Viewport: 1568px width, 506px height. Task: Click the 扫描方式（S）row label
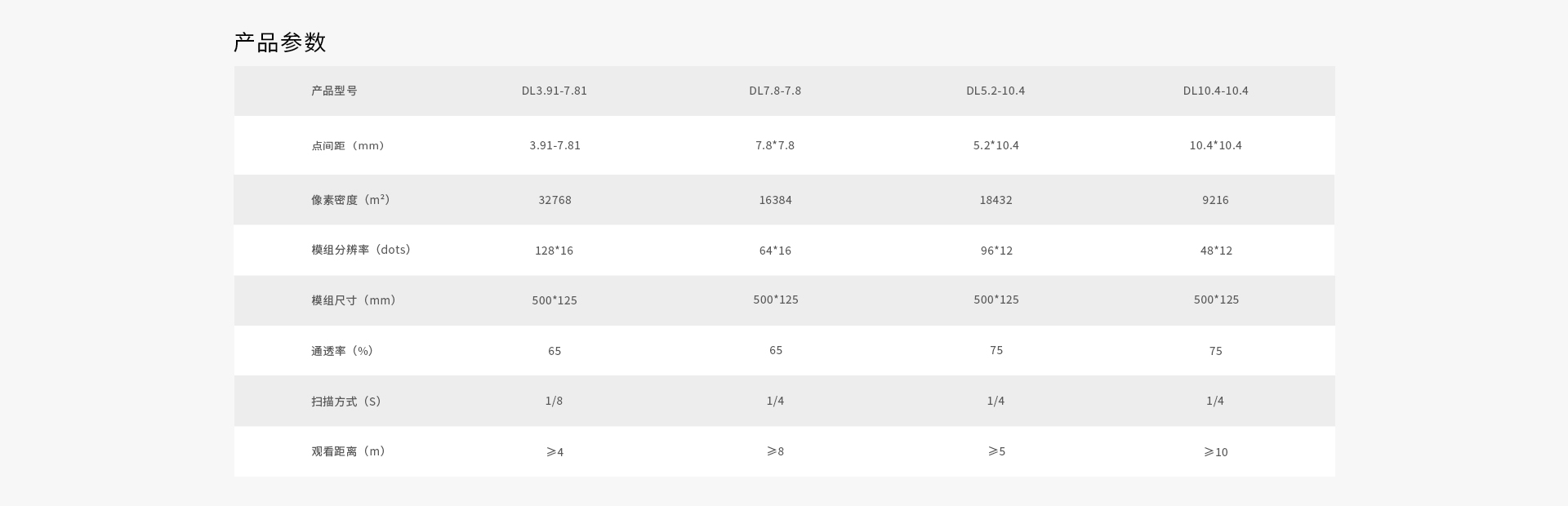point(346,402)
